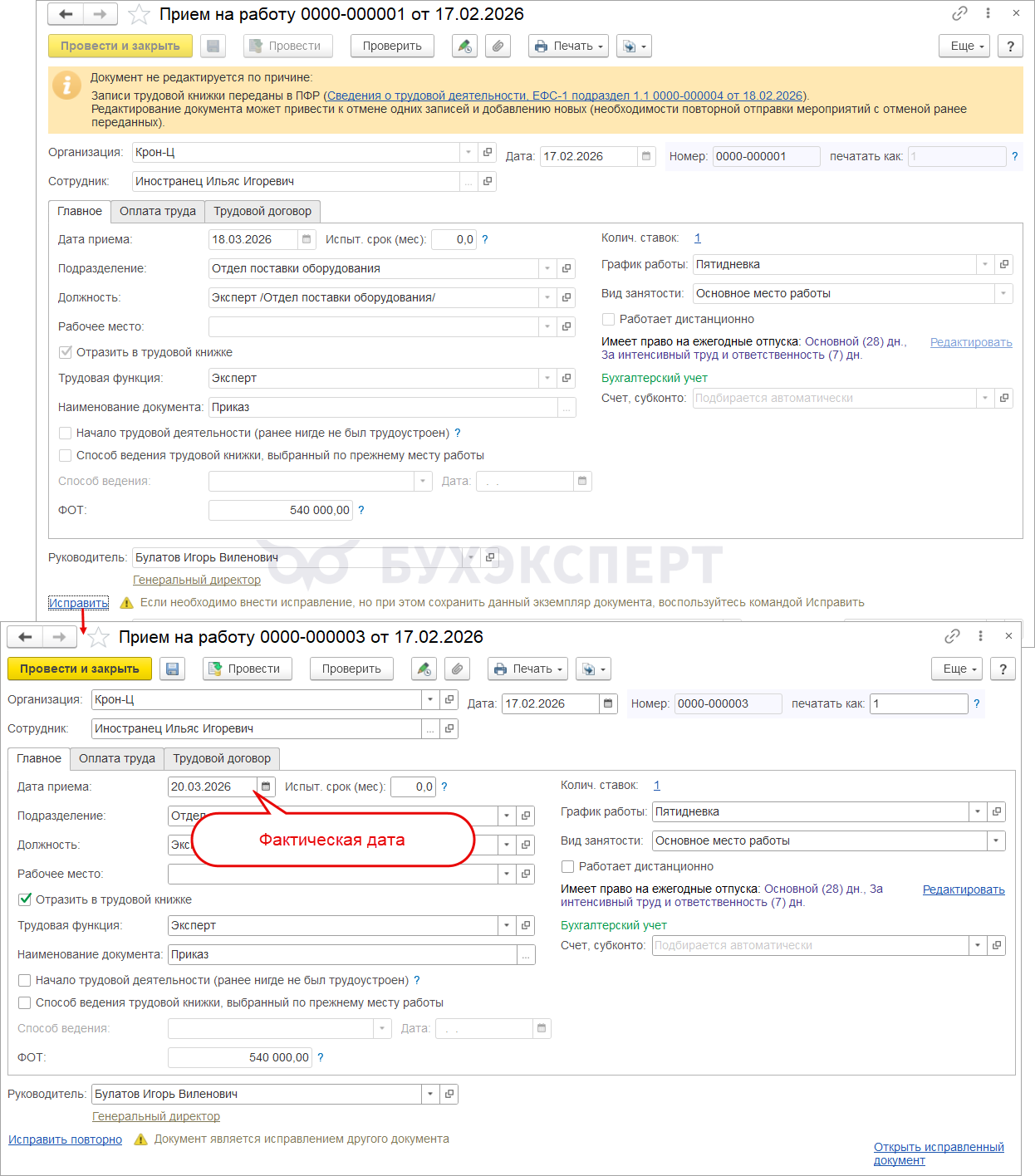Open help question button in bottom window toolbar
Image resolution: width=1035 pixels, height=1176 pixels.
point(1003,669)
